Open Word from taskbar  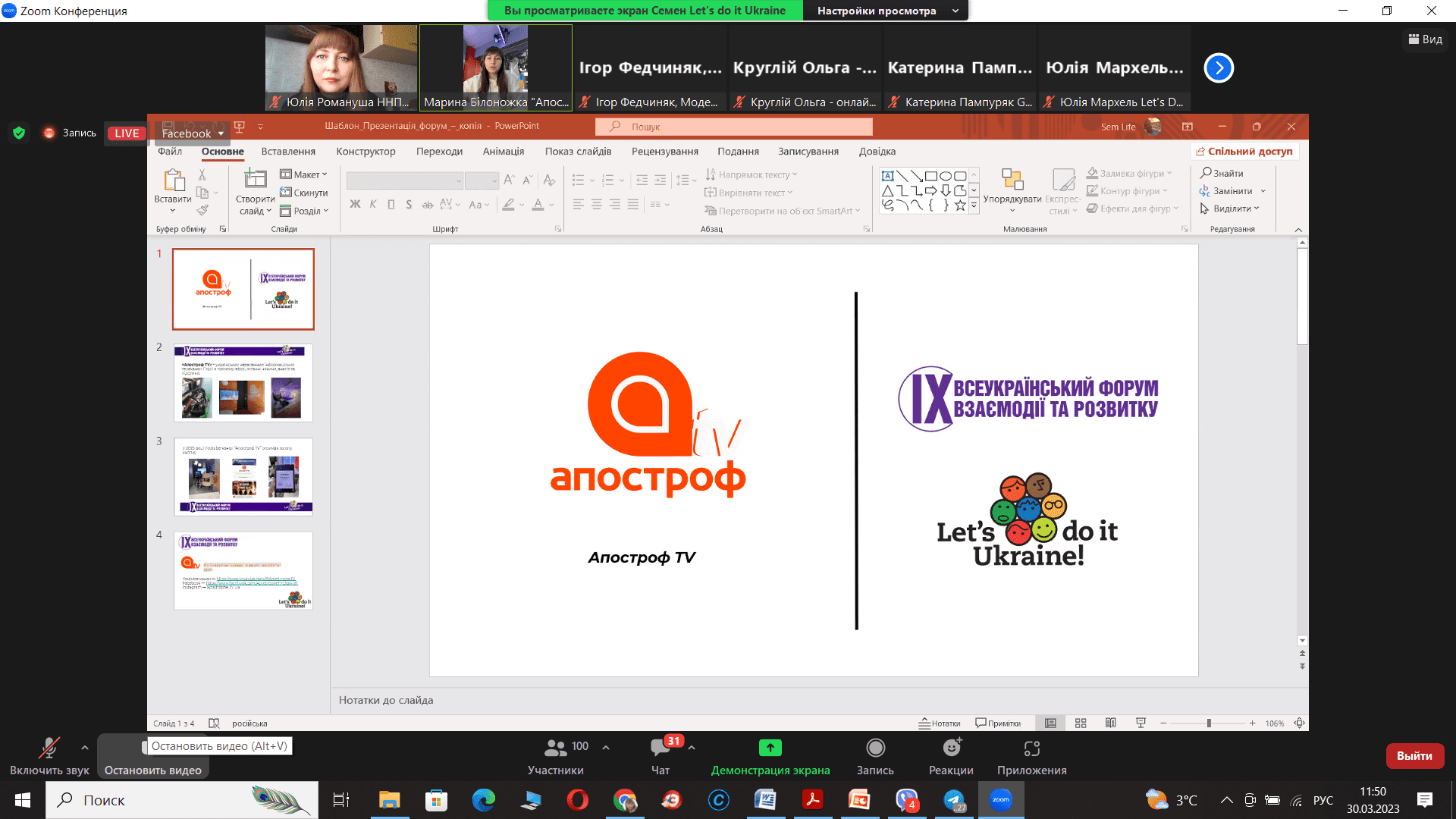click(x=765, y=800)
